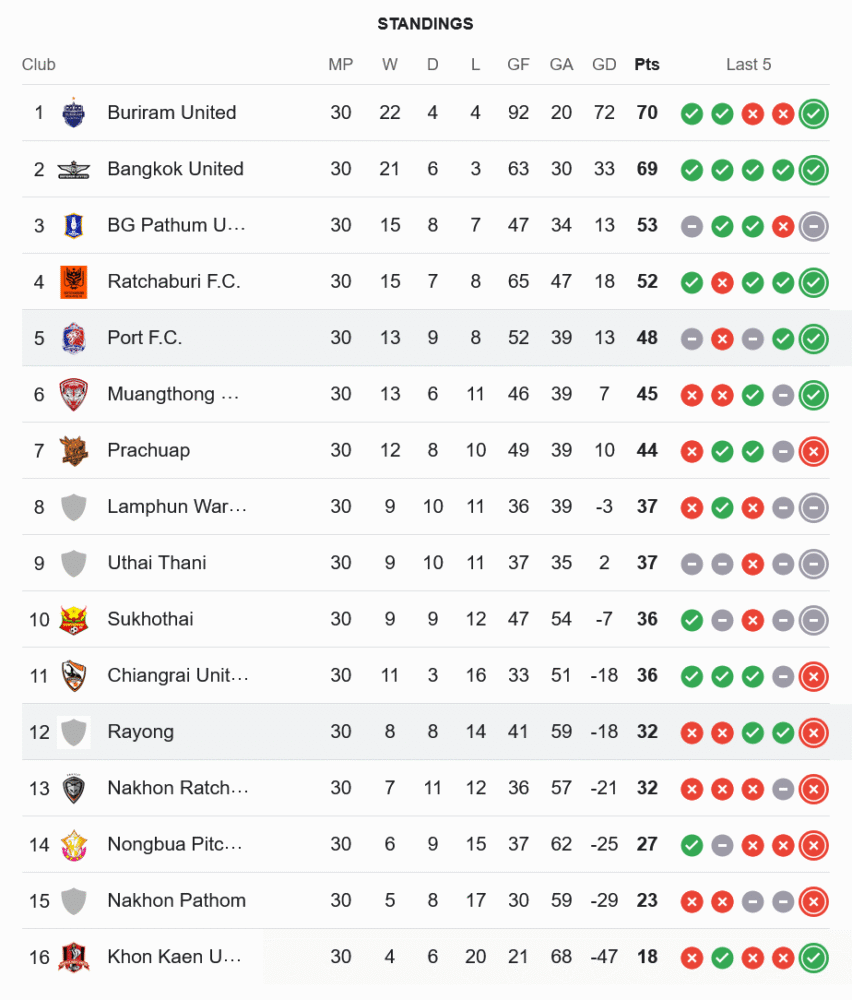The width and height of the screenshot is (852, 1000).
Task: Click the BG Pathum United crest icon
Action: [x=73, y=225]
